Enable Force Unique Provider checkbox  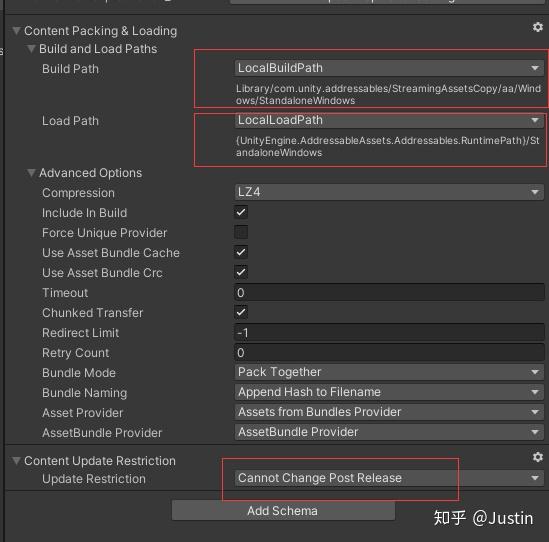click(241, 232)
